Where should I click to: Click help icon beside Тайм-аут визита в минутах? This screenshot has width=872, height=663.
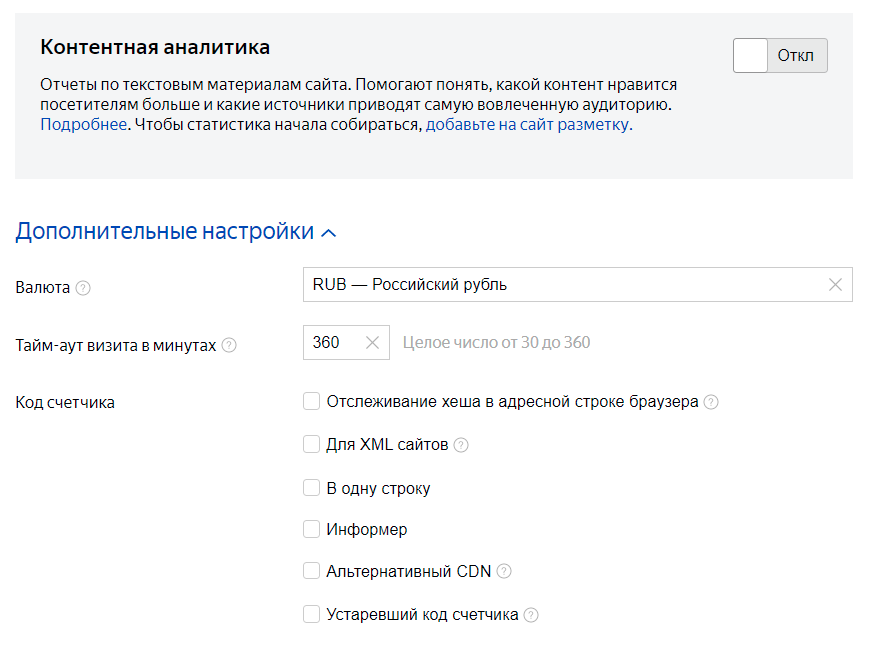(x=229, y=345)
